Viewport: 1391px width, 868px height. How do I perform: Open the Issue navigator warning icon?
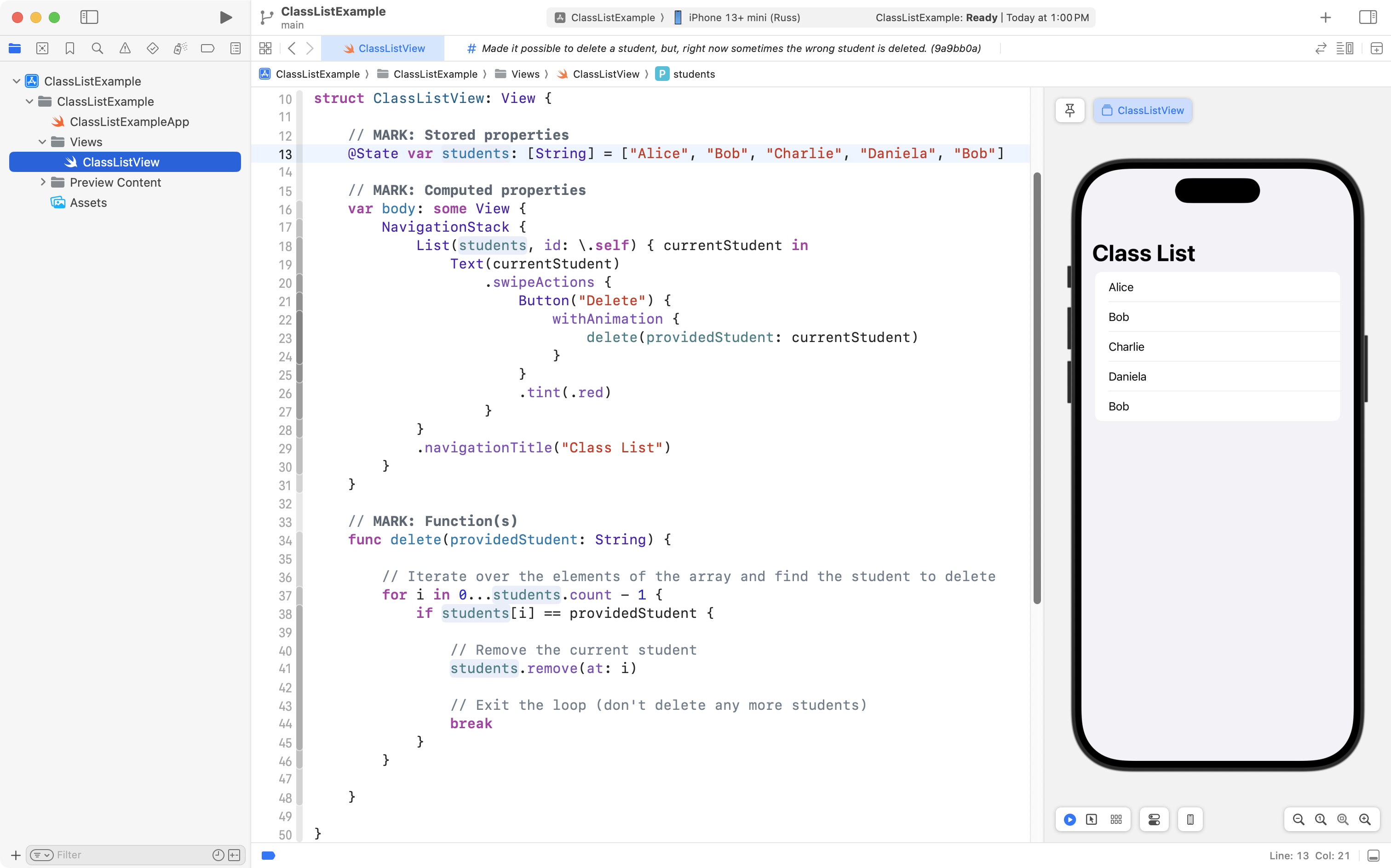(125, 48)
